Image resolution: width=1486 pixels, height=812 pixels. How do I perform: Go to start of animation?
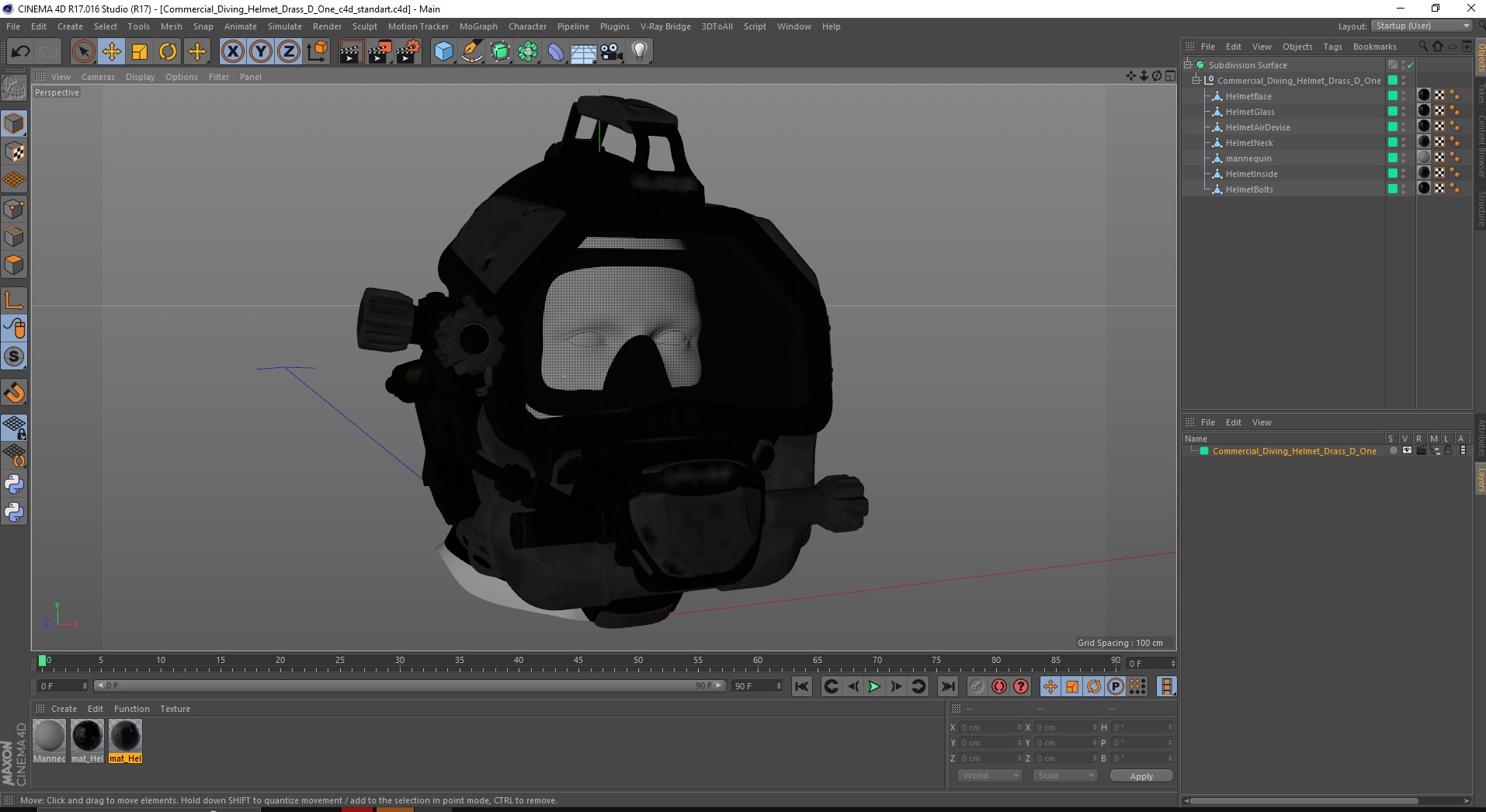[802, 686]
